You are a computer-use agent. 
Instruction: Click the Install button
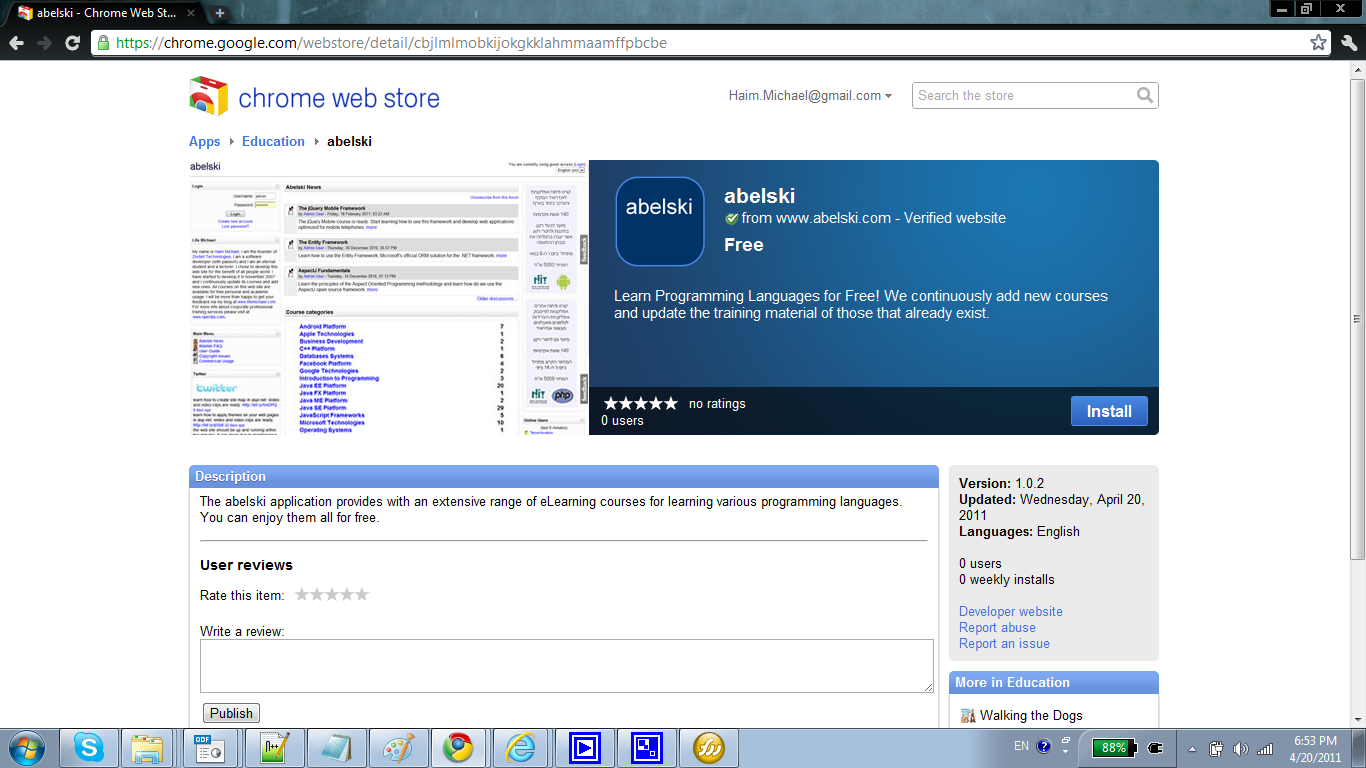point(1109,411)
